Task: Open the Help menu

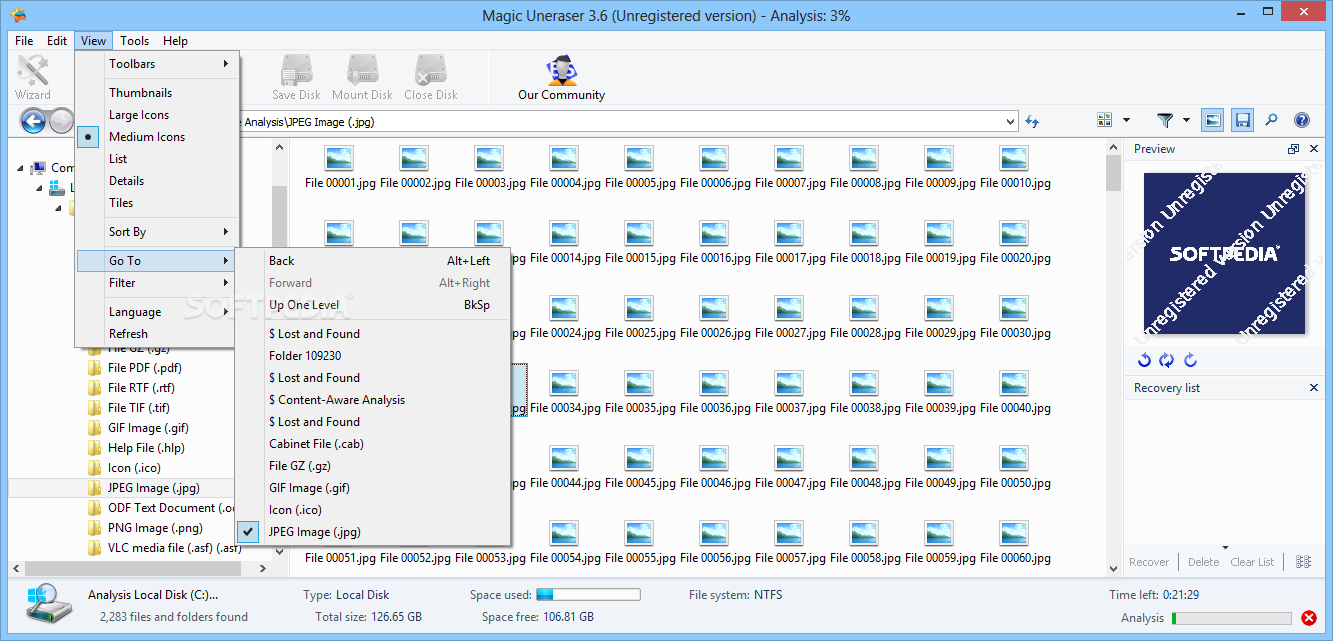Action: tap(175, 41)
